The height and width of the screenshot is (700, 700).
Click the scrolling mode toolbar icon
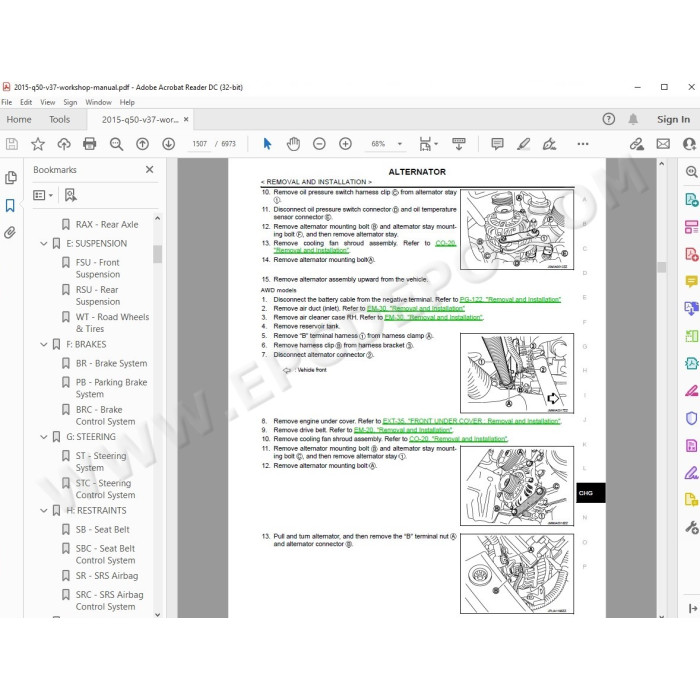[458, 144]
